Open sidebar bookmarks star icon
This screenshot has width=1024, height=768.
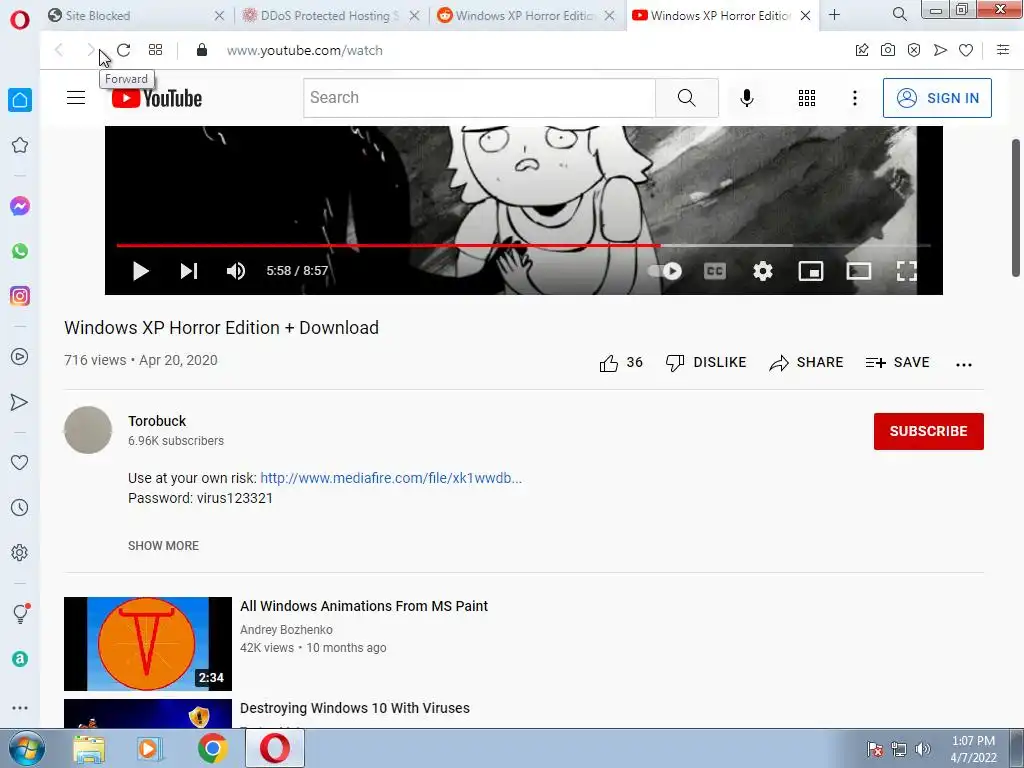pos(20,145)
